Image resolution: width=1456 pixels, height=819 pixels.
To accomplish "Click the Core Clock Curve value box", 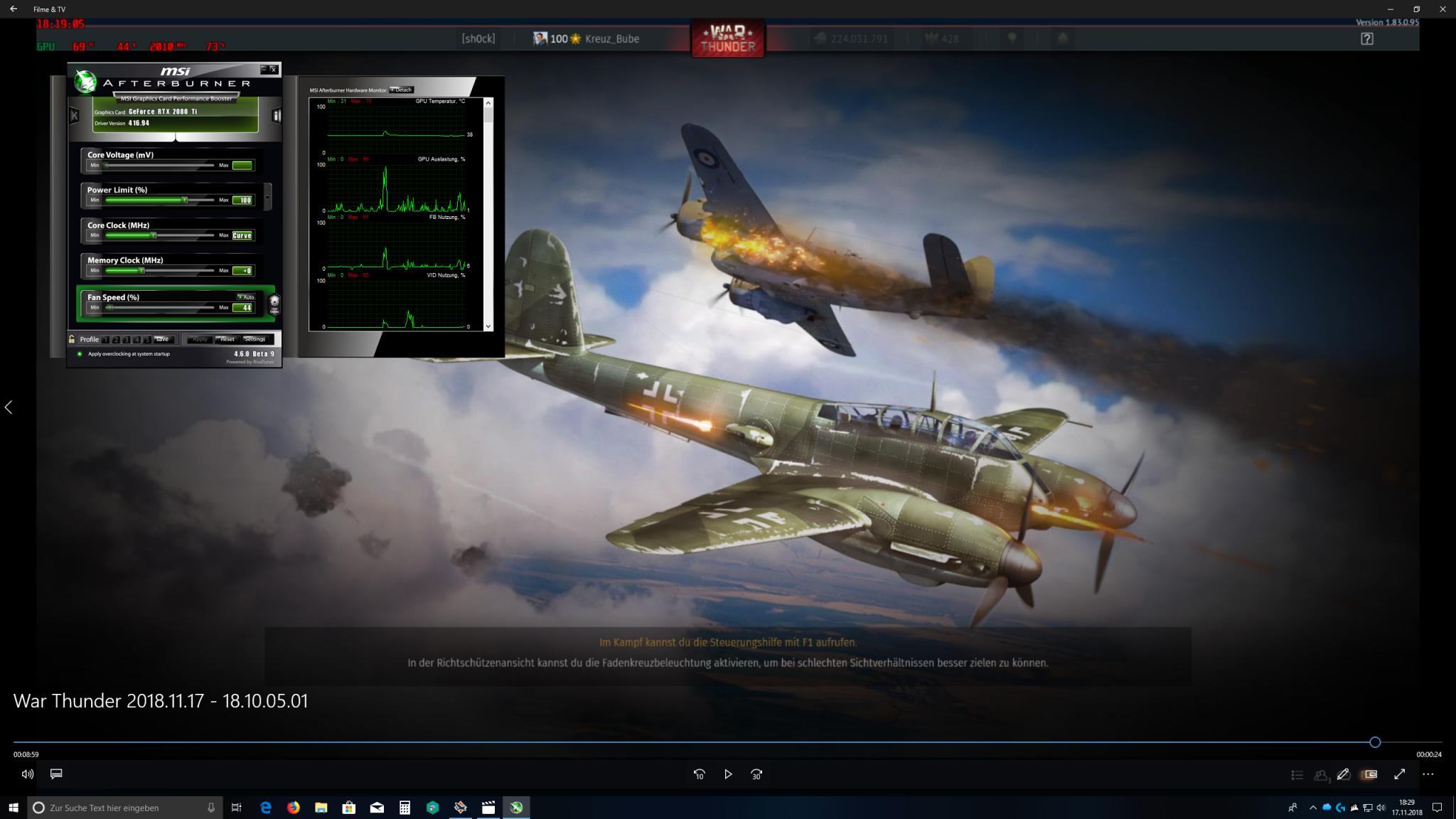I will tap(242, 235).
